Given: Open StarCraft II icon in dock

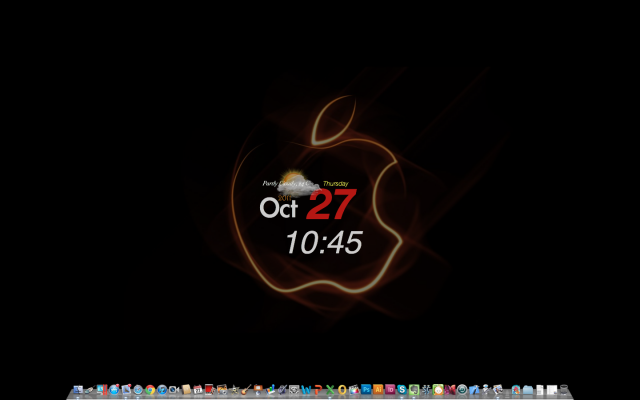Looking at the screenshot, I should [x=426, y=390].
